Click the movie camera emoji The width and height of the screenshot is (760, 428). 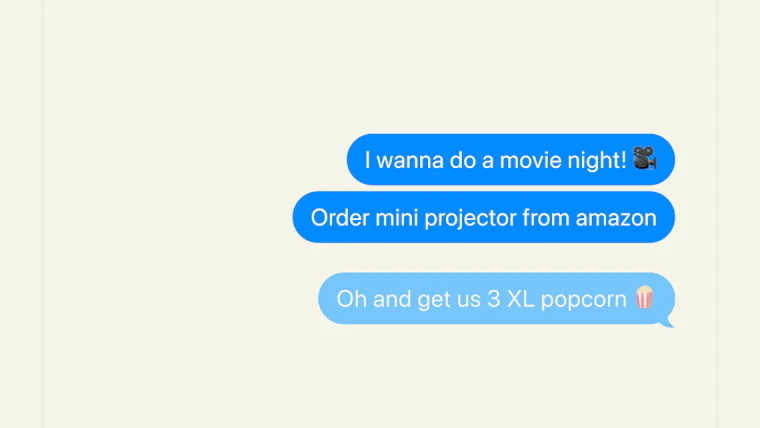click(645, 158)
